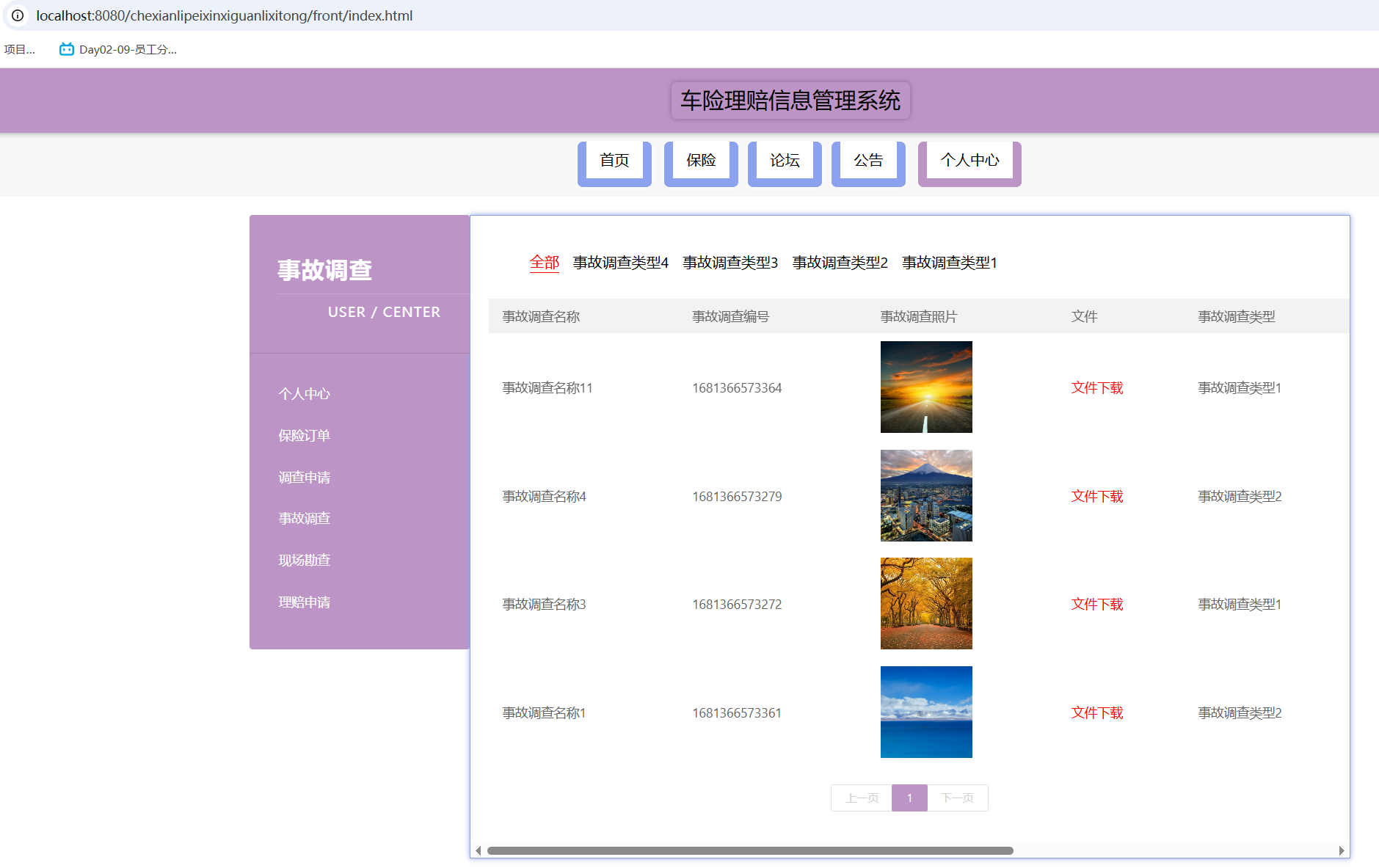Download file for 事故调查名称3
The image size is (1379, 868).
point(1097,605)
